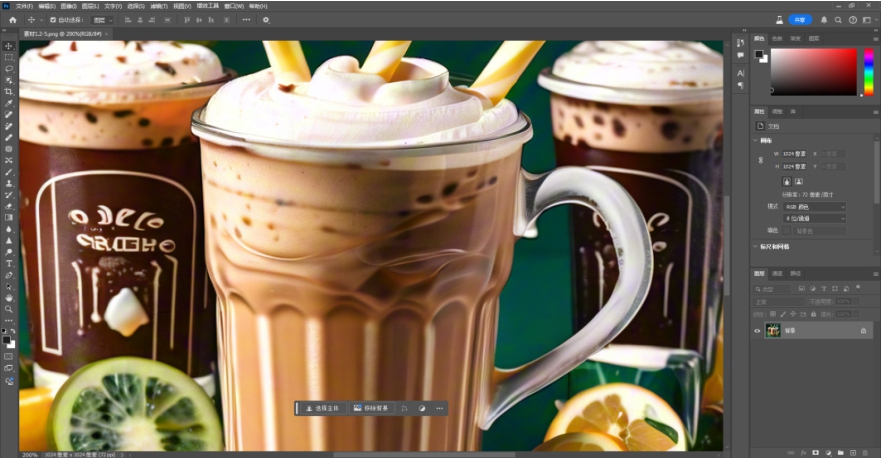Click the lock icon on 背景 layer
The height and width of the screenshot is (458, 881).
863,330
